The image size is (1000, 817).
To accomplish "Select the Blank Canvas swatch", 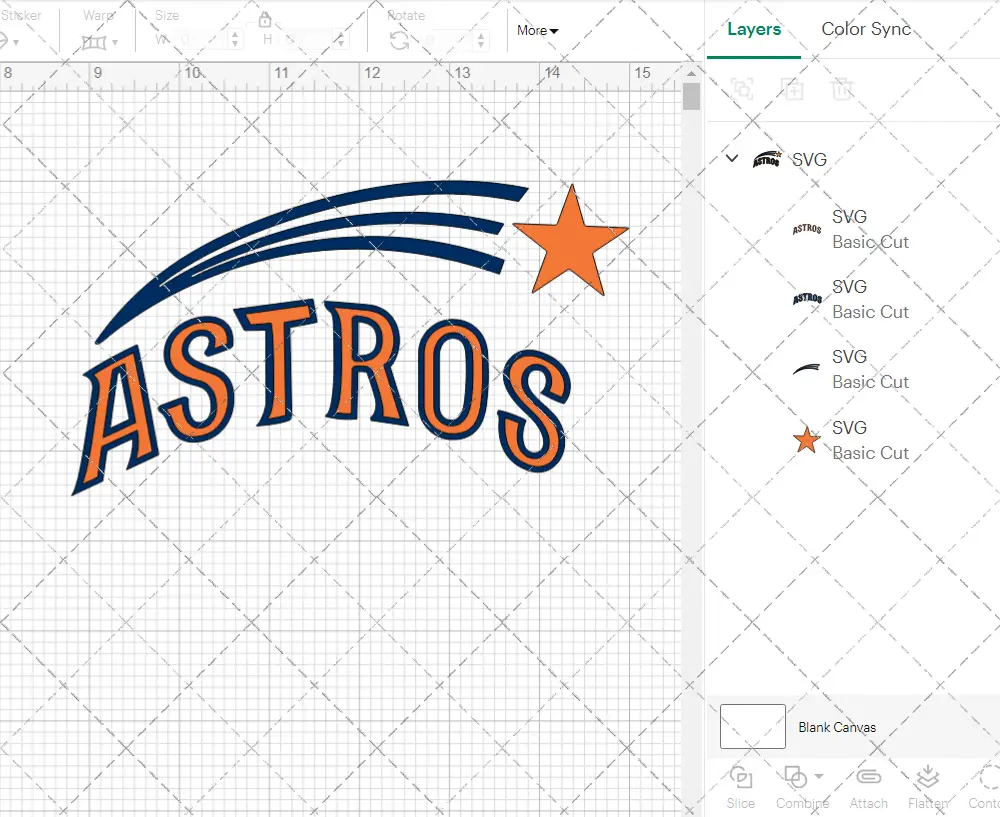I will click(753, 726).
